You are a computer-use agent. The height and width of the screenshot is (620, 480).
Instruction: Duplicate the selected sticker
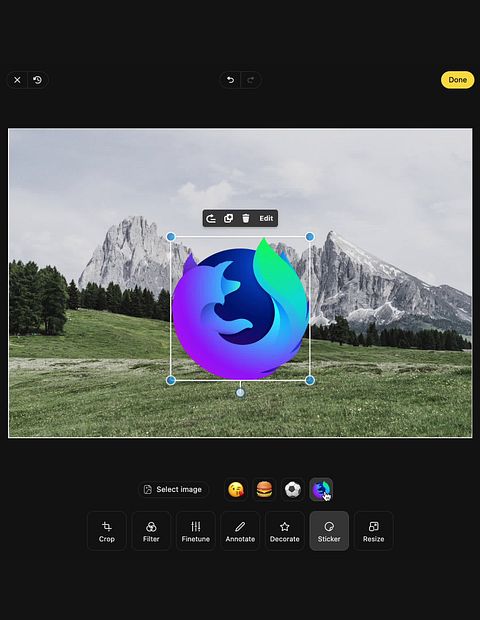click(x=229, y=218)
